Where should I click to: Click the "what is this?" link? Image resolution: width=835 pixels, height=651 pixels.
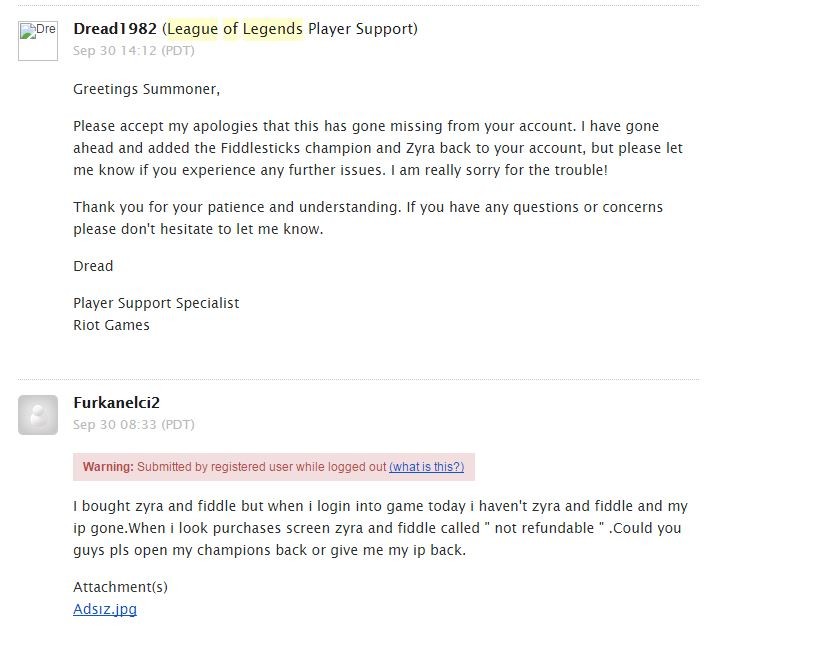click(x=426, y=467)
